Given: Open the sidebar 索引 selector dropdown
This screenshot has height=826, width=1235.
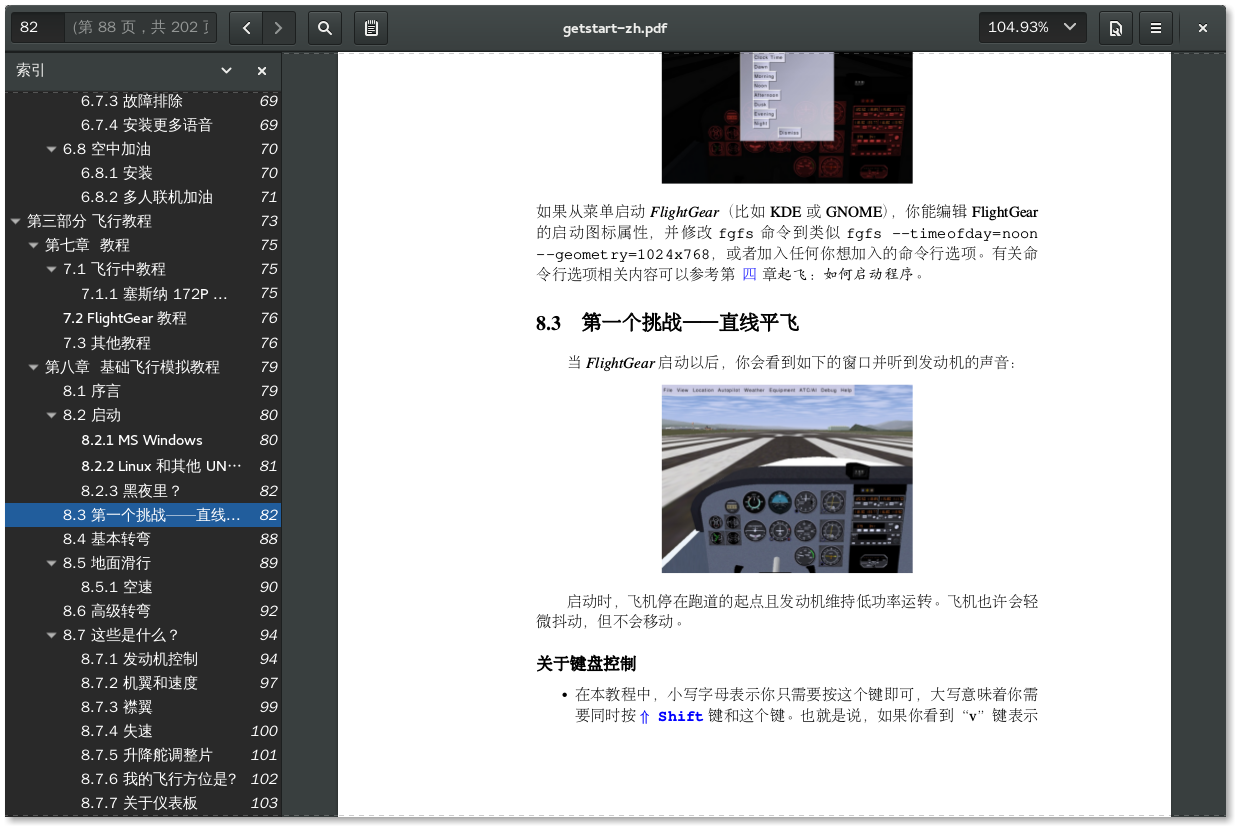Looking at the screenshot, I should point(124,71).
